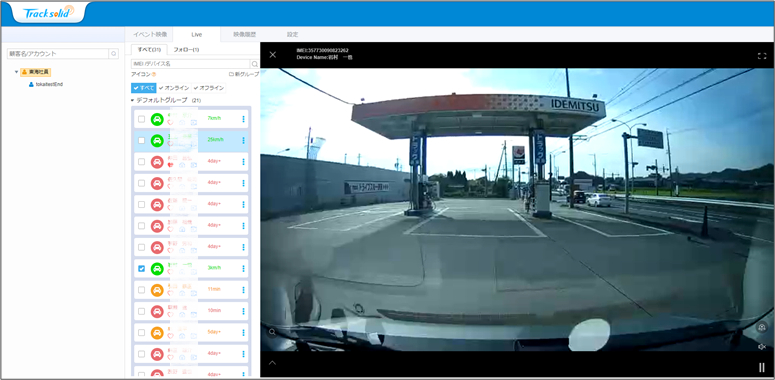Open the three-dot menu for the 7km/h vehicle
775x380 pixels.
243,119
